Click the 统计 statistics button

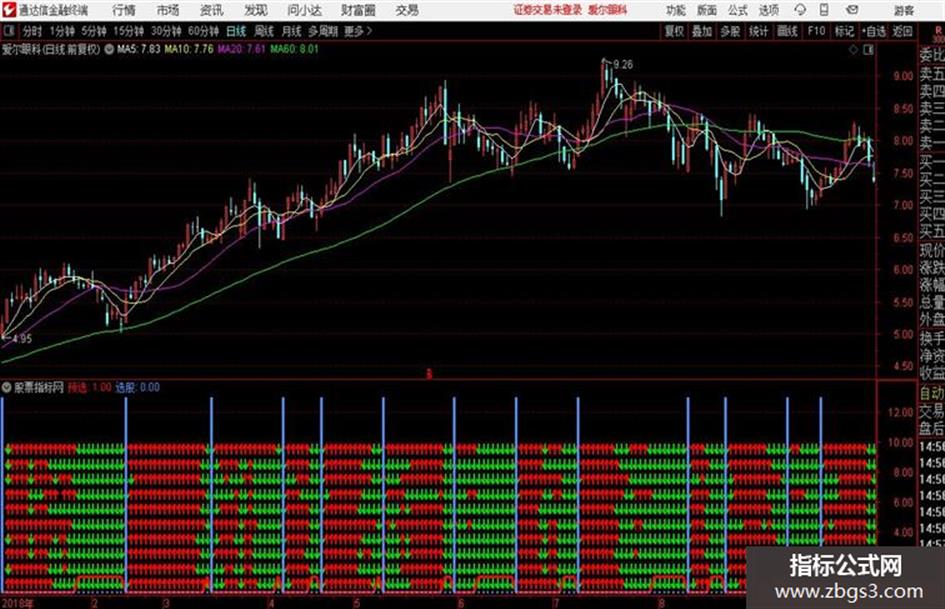point(758,31)
